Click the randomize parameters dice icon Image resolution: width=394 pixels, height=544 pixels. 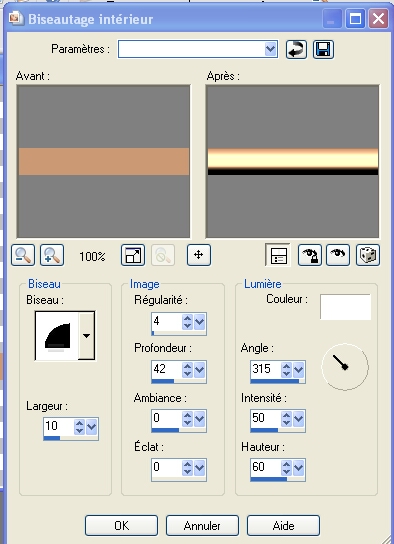coord(368,255)
